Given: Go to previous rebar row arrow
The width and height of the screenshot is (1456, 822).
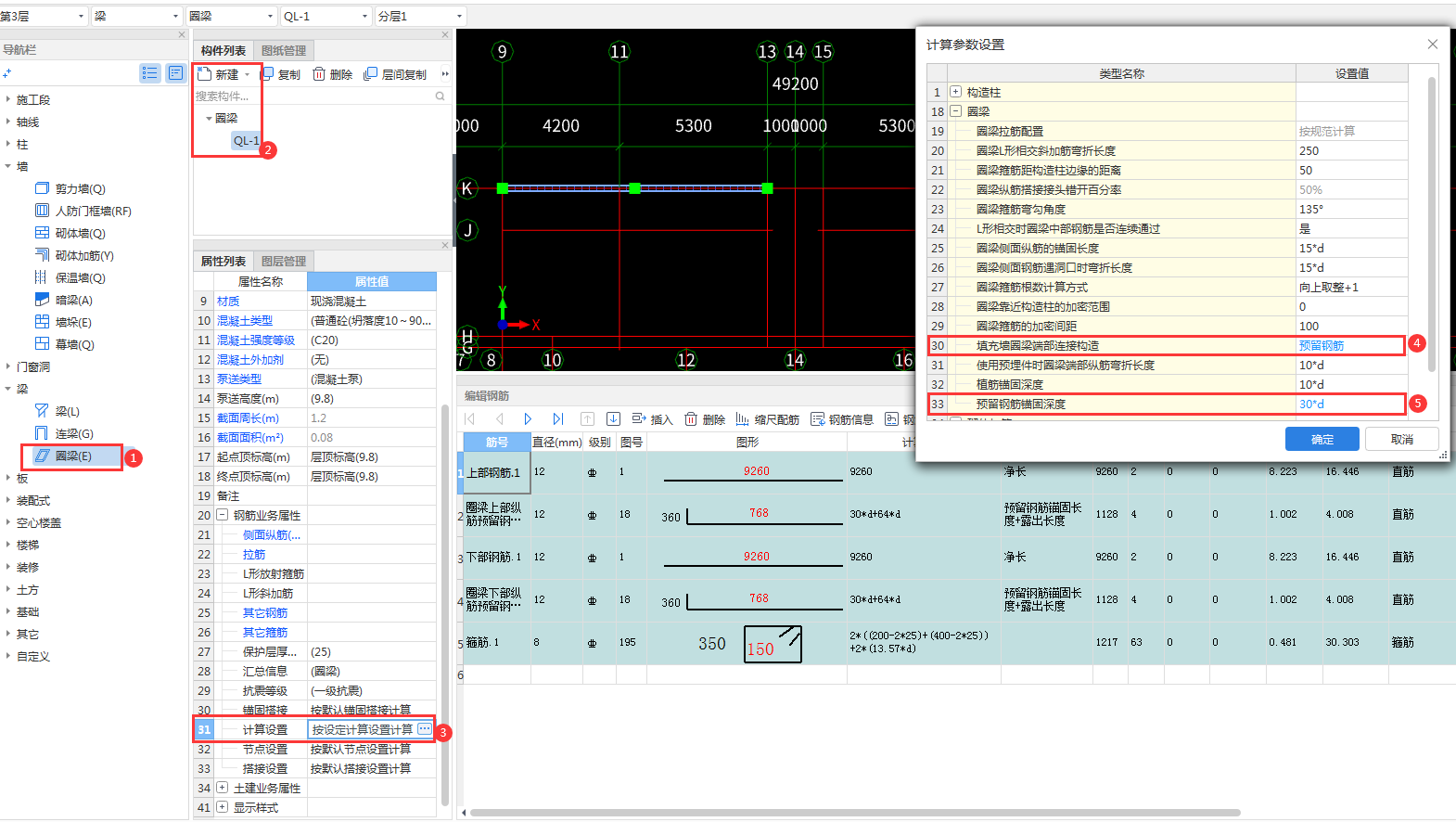Looking at the screenshot, I should point(499,419).
